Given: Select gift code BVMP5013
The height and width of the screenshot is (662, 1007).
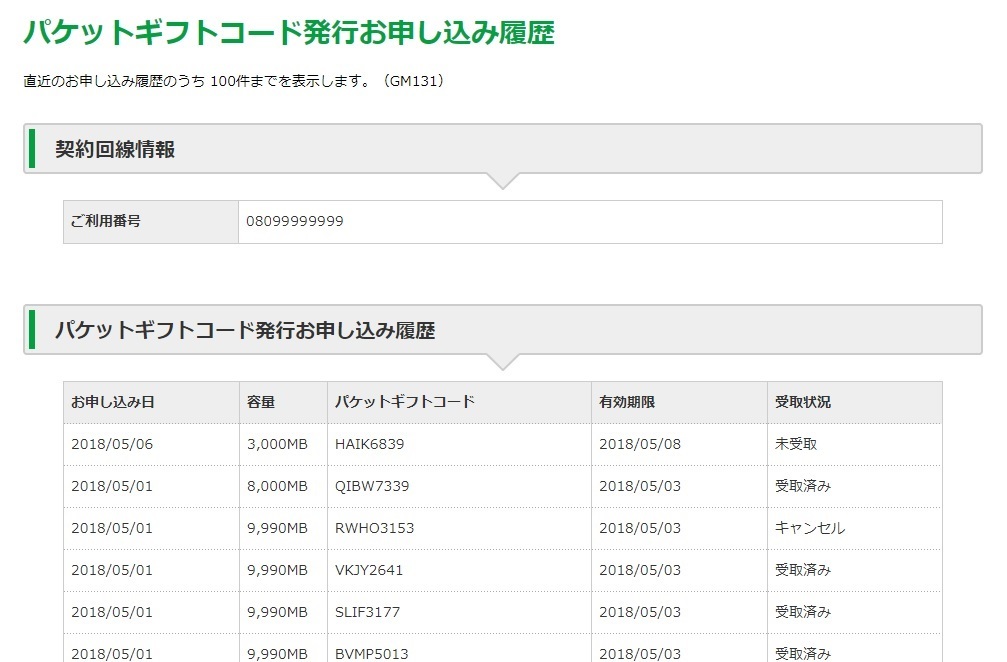Looking at the screenshot, I should [371, 653].
